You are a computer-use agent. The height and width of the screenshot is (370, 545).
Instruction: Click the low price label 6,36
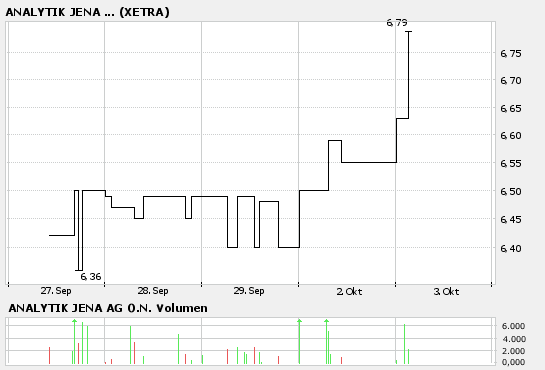(91, 277)
